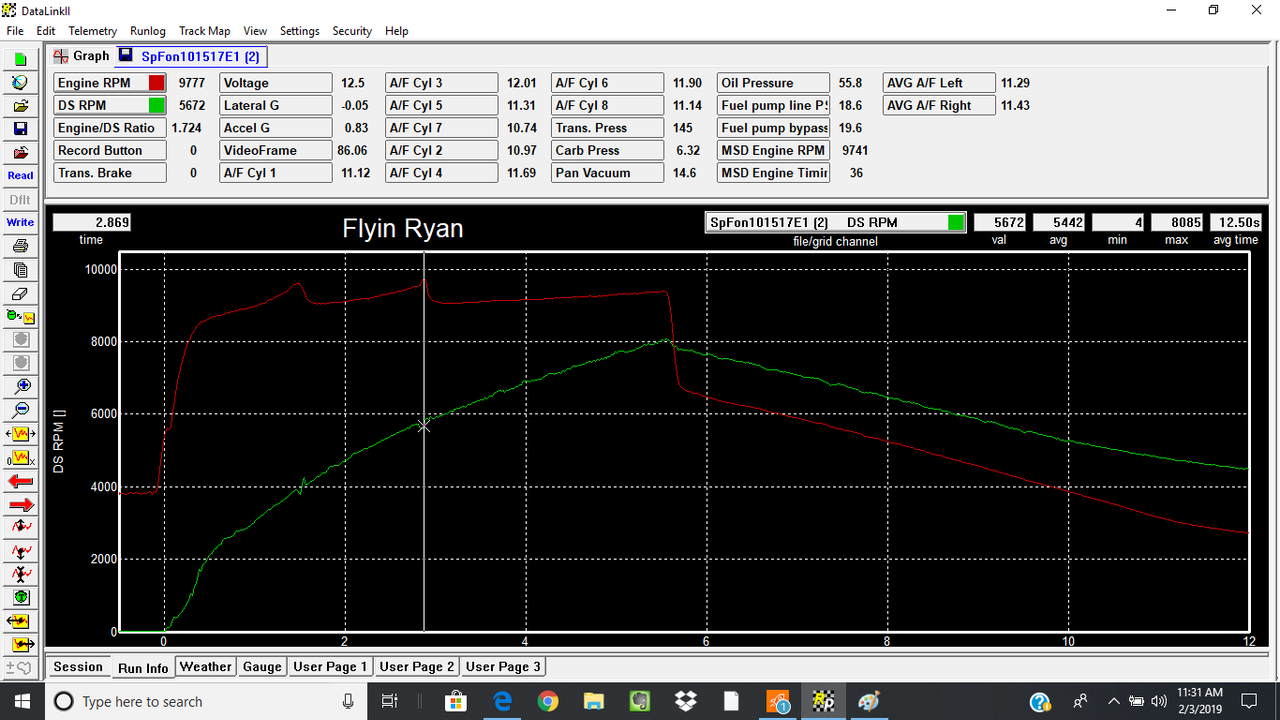Open the Runlog menu
Viewport: 1280px width, 720px height.
pos(147,31)
